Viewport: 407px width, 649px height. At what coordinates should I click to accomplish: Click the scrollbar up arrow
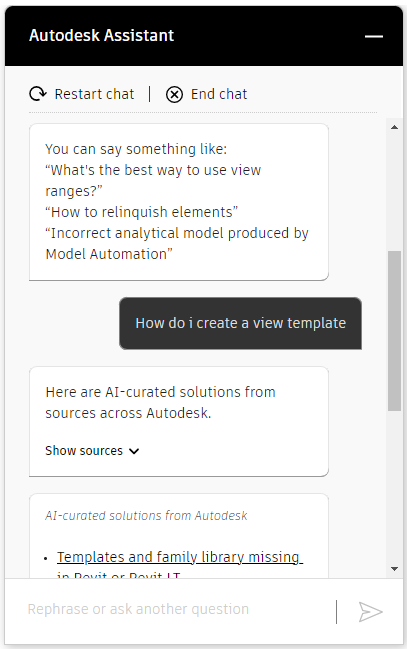pyautogui.click(x=394, y=127)
